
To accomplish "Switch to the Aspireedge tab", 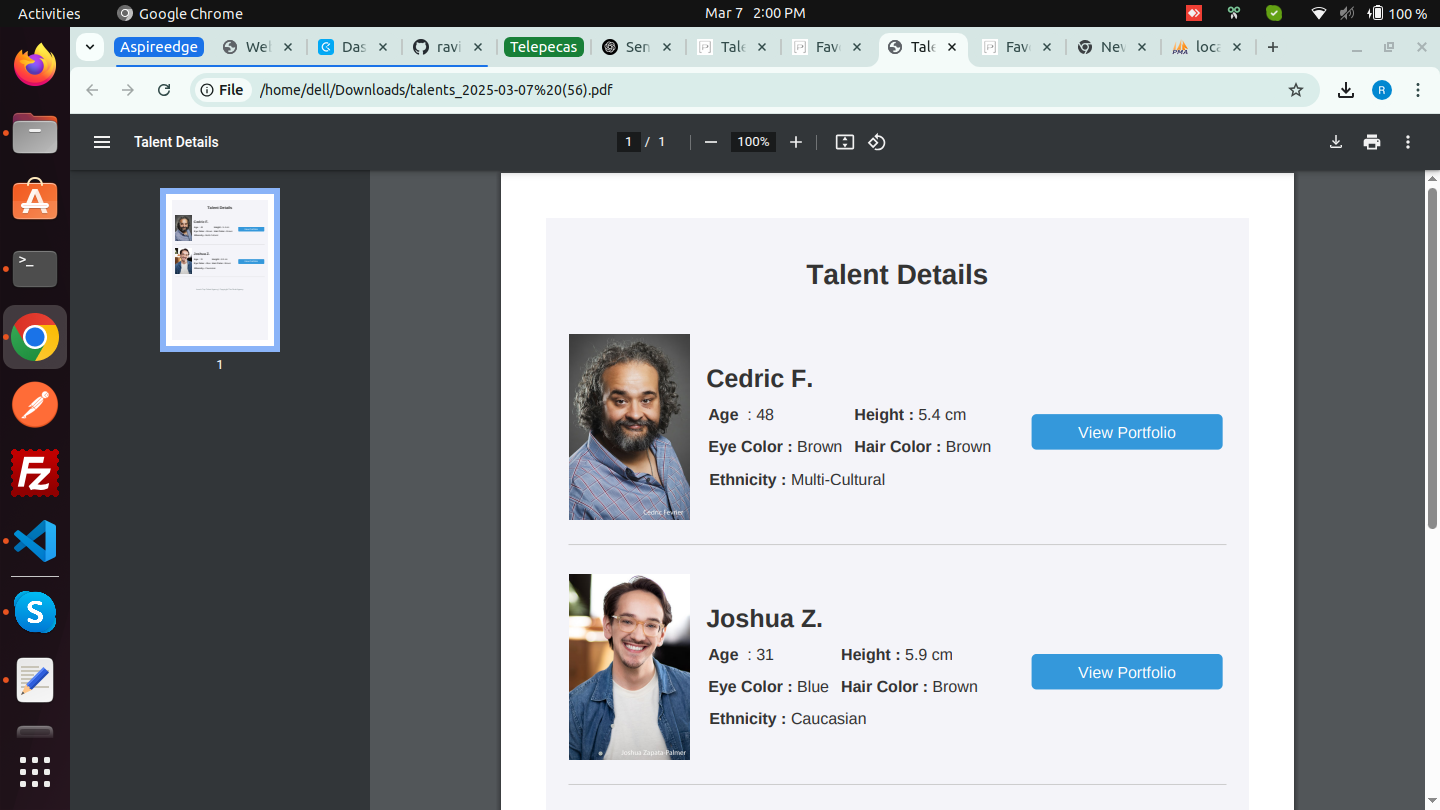I will click(159, 47).
